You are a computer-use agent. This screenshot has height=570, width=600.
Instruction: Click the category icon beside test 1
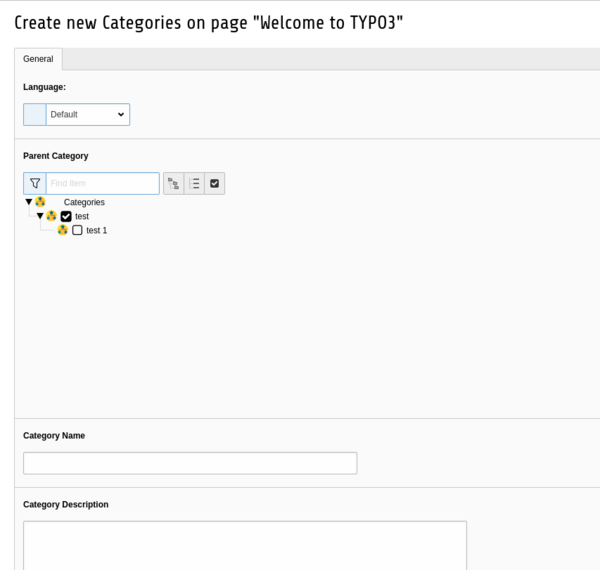coord(63,230)
